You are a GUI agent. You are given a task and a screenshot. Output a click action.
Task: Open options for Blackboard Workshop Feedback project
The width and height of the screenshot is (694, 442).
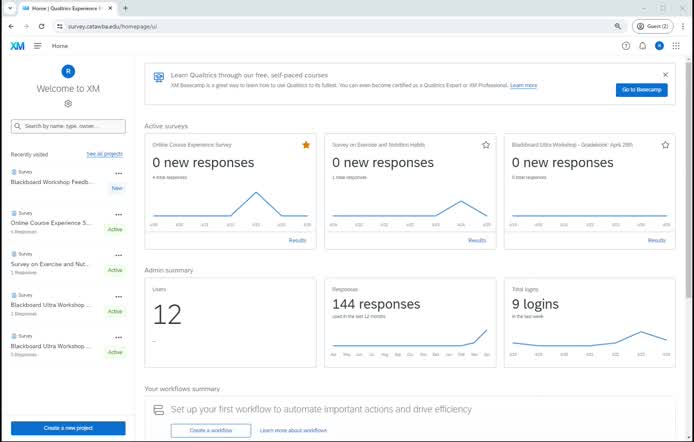coord(119,173)
